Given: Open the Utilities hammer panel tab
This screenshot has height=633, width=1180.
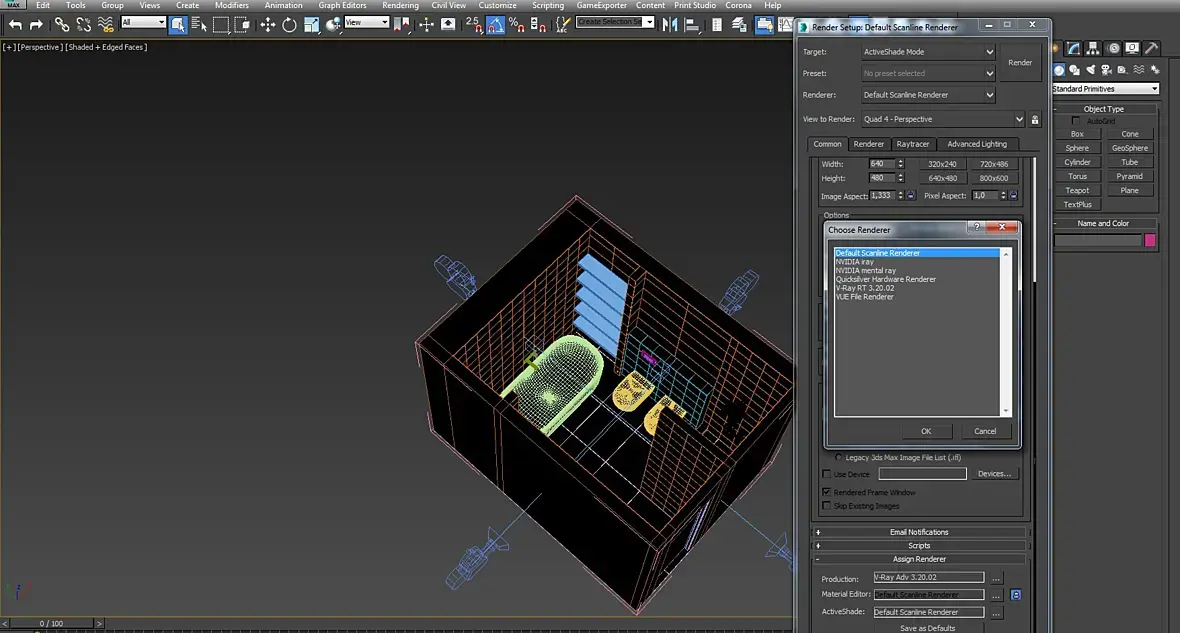Looking at the screenshot, I should [1151, 48].
